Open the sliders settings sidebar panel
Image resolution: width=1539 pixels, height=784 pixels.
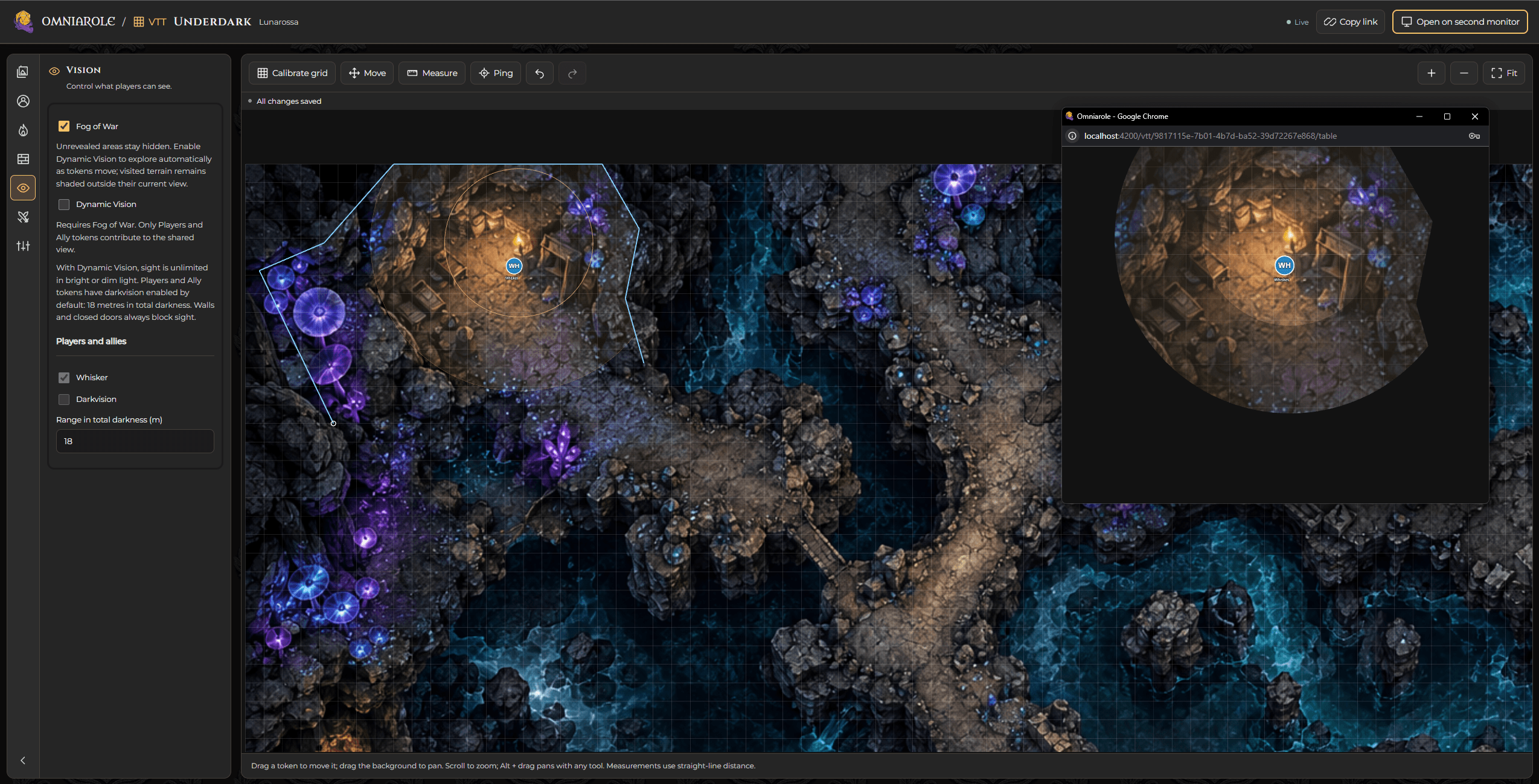(23, 246)
